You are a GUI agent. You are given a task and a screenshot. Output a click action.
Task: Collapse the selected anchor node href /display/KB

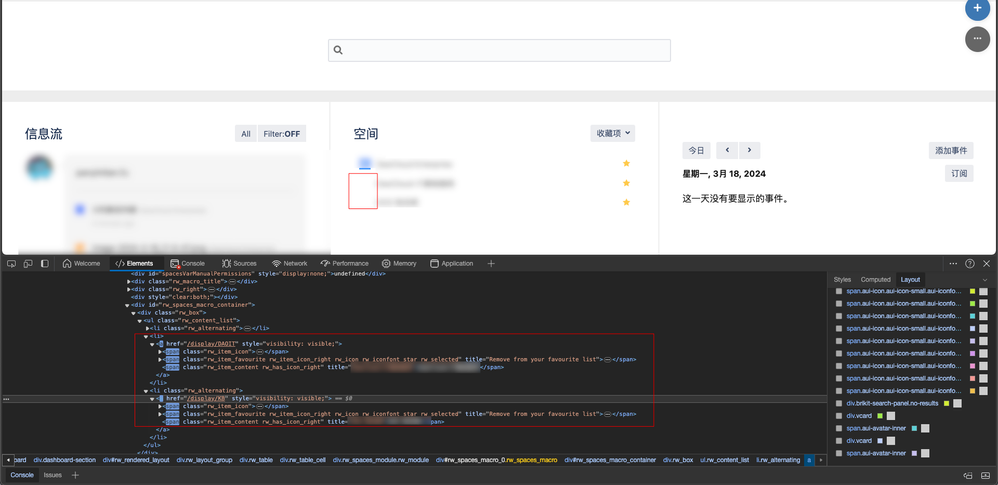pos(153,398)
